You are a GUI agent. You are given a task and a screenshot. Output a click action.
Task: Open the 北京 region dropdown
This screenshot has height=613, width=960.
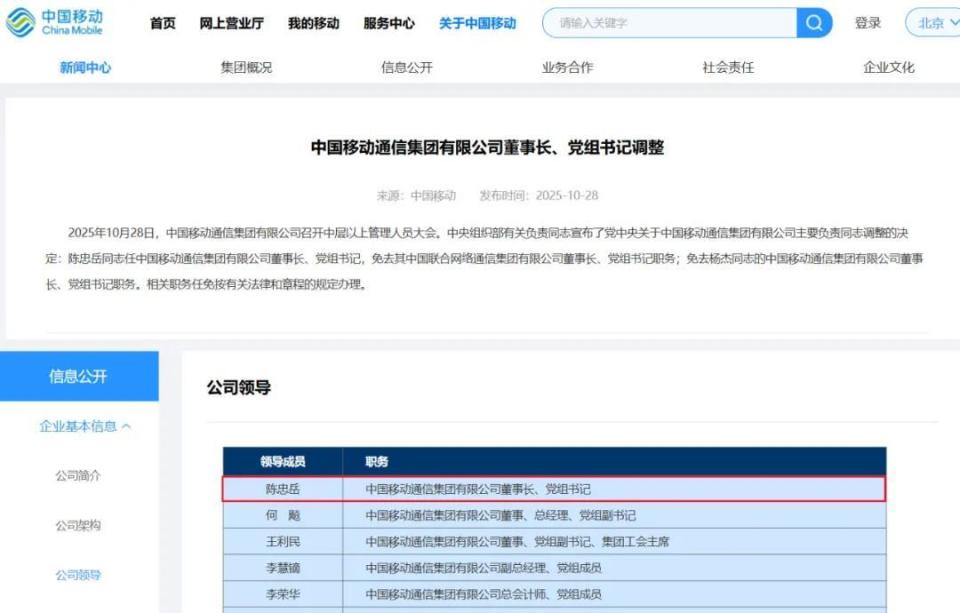point(932,21)
